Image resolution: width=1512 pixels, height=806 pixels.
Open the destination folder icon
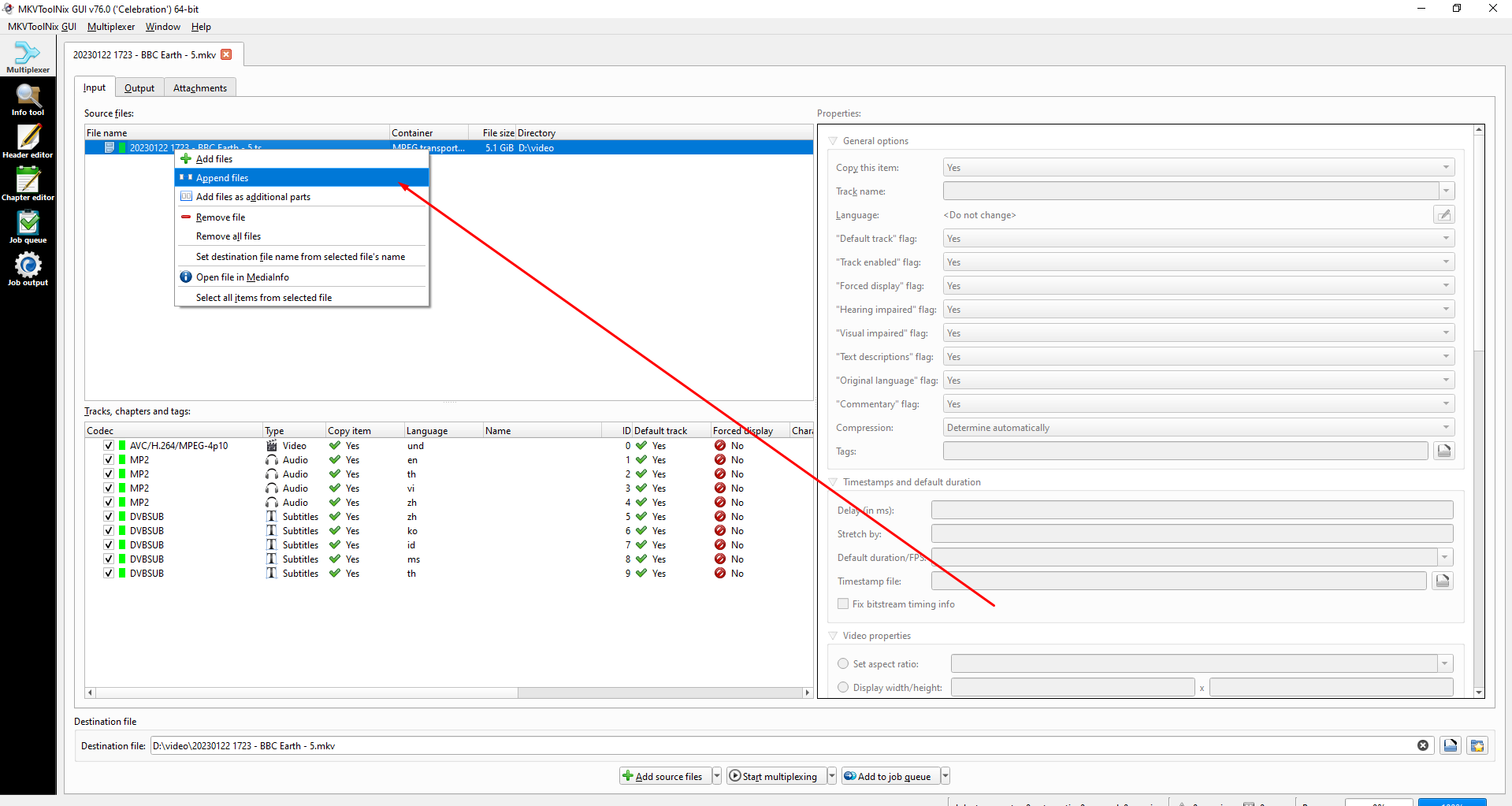(x=1477, y=745)
